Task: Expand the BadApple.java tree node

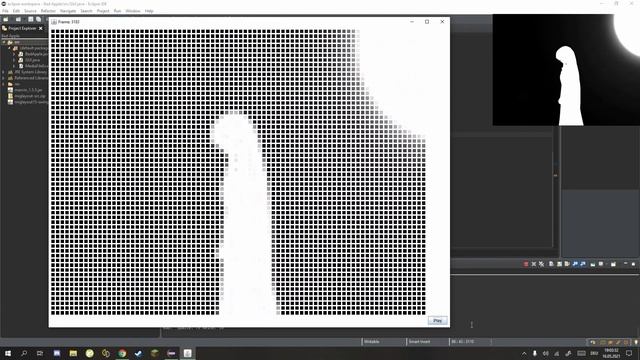Action: pyautogui.click(x=14, y=54)
